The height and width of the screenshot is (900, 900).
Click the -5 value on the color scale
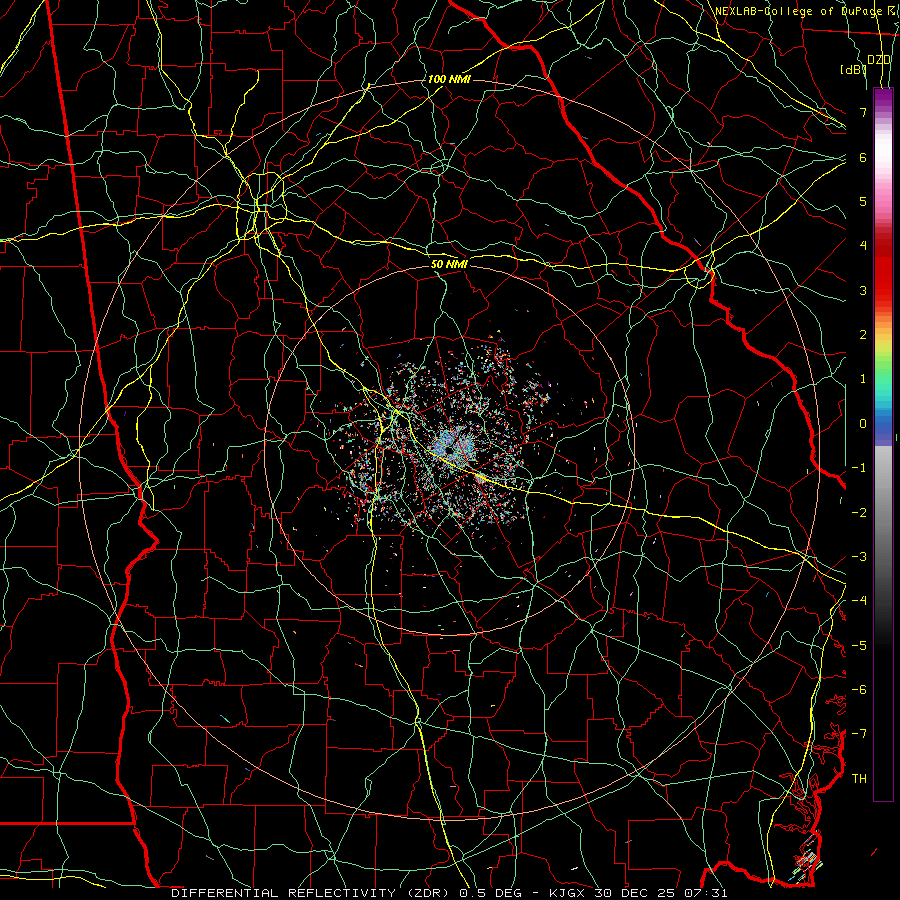tap(859, 646)
